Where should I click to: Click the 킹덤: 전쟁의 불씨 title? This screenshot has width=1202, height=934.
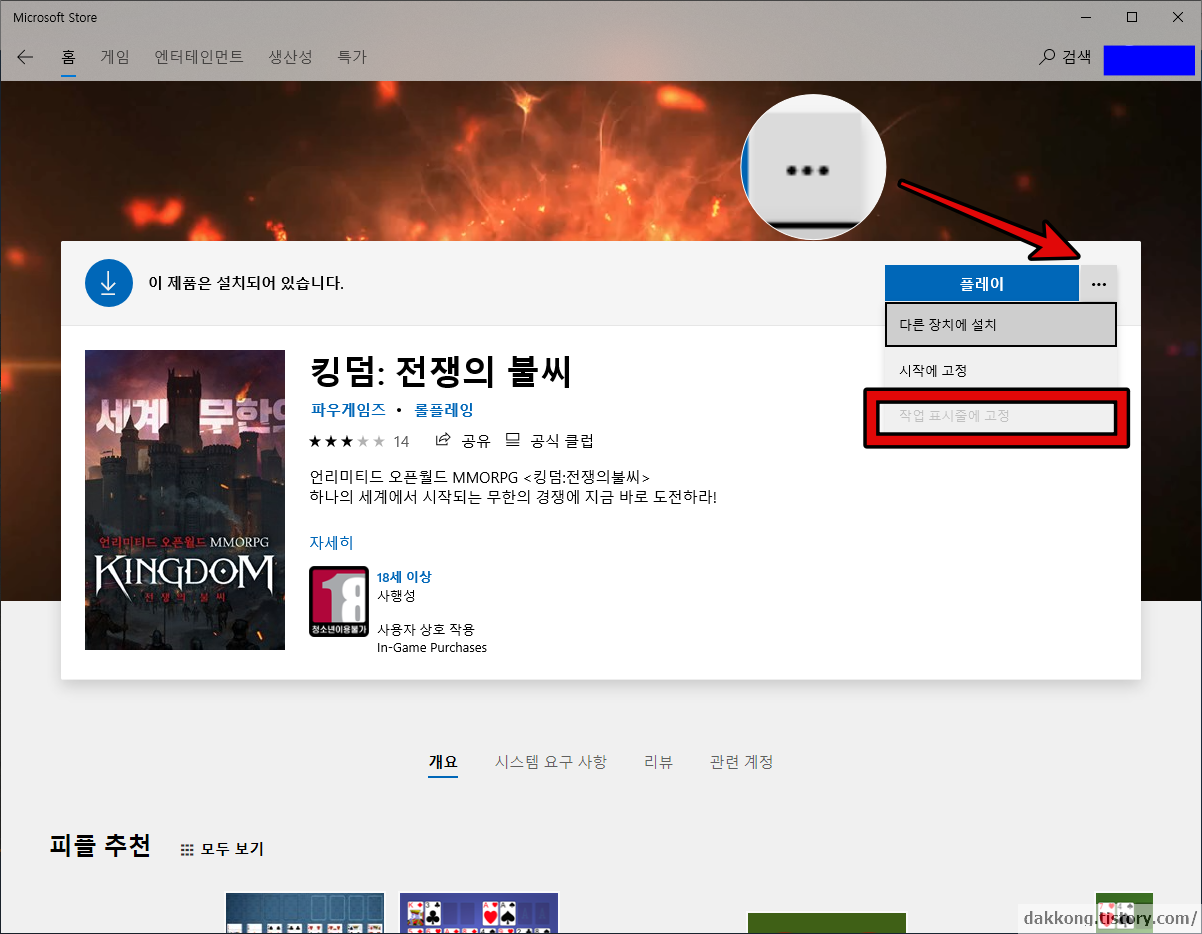(x=441, y=371)
